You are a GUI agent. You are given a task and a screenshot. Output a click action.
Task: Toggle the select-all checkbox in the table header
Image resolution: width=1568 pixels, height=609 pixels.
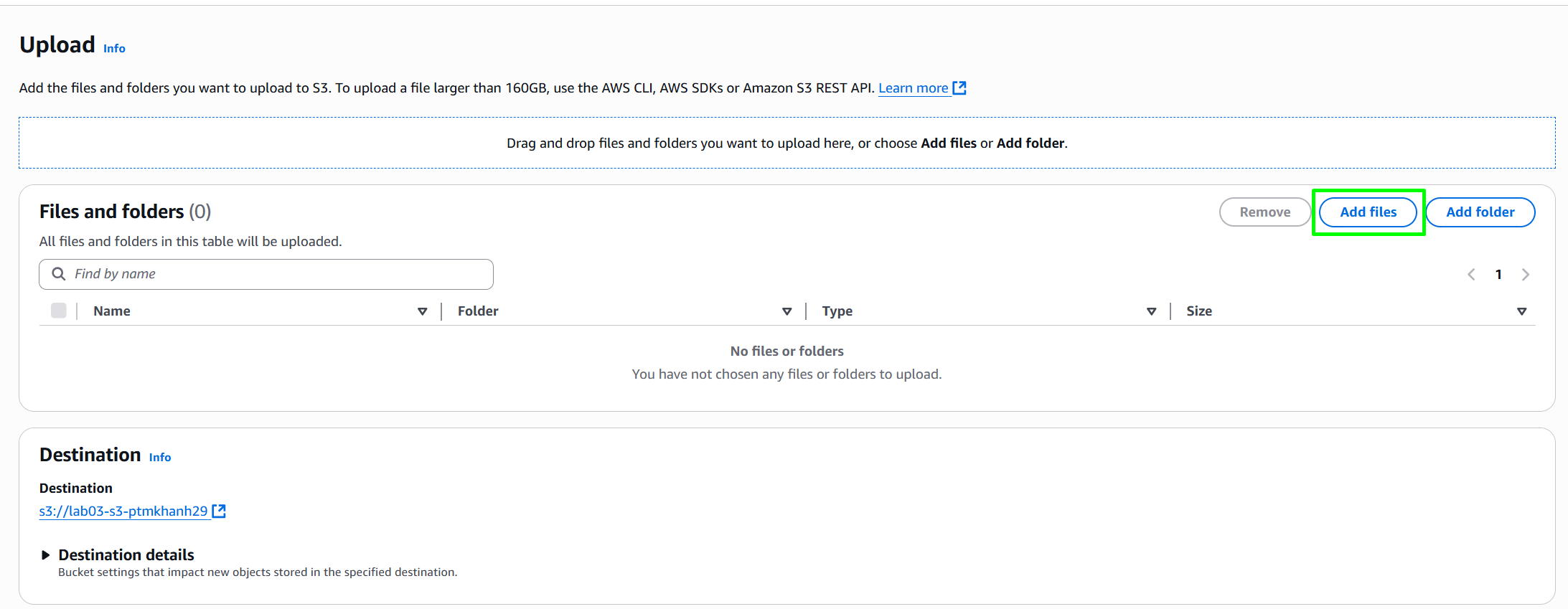(x=59, y=311)
